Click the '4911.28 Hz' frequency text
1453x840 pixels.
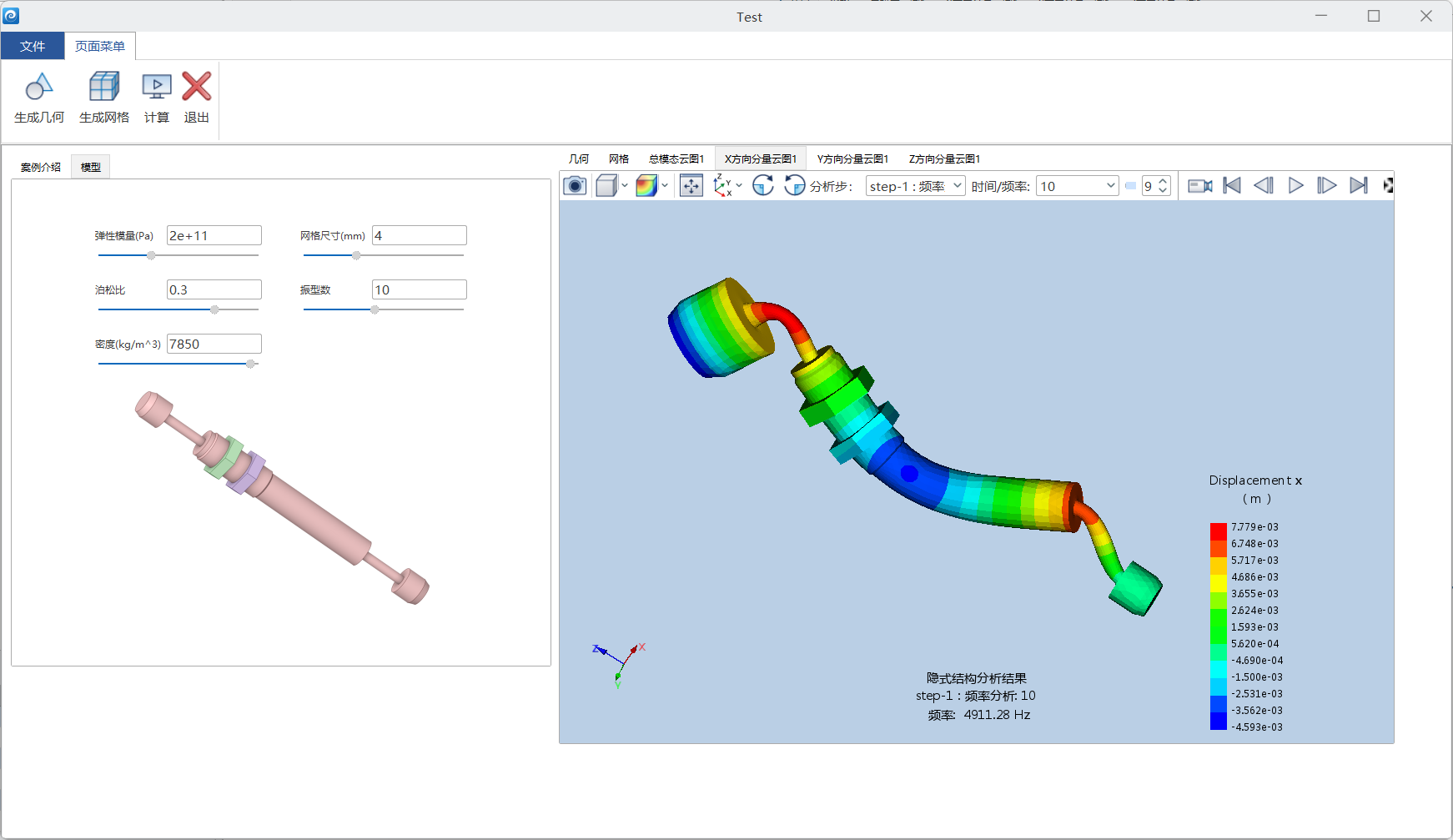pos(997,715)
